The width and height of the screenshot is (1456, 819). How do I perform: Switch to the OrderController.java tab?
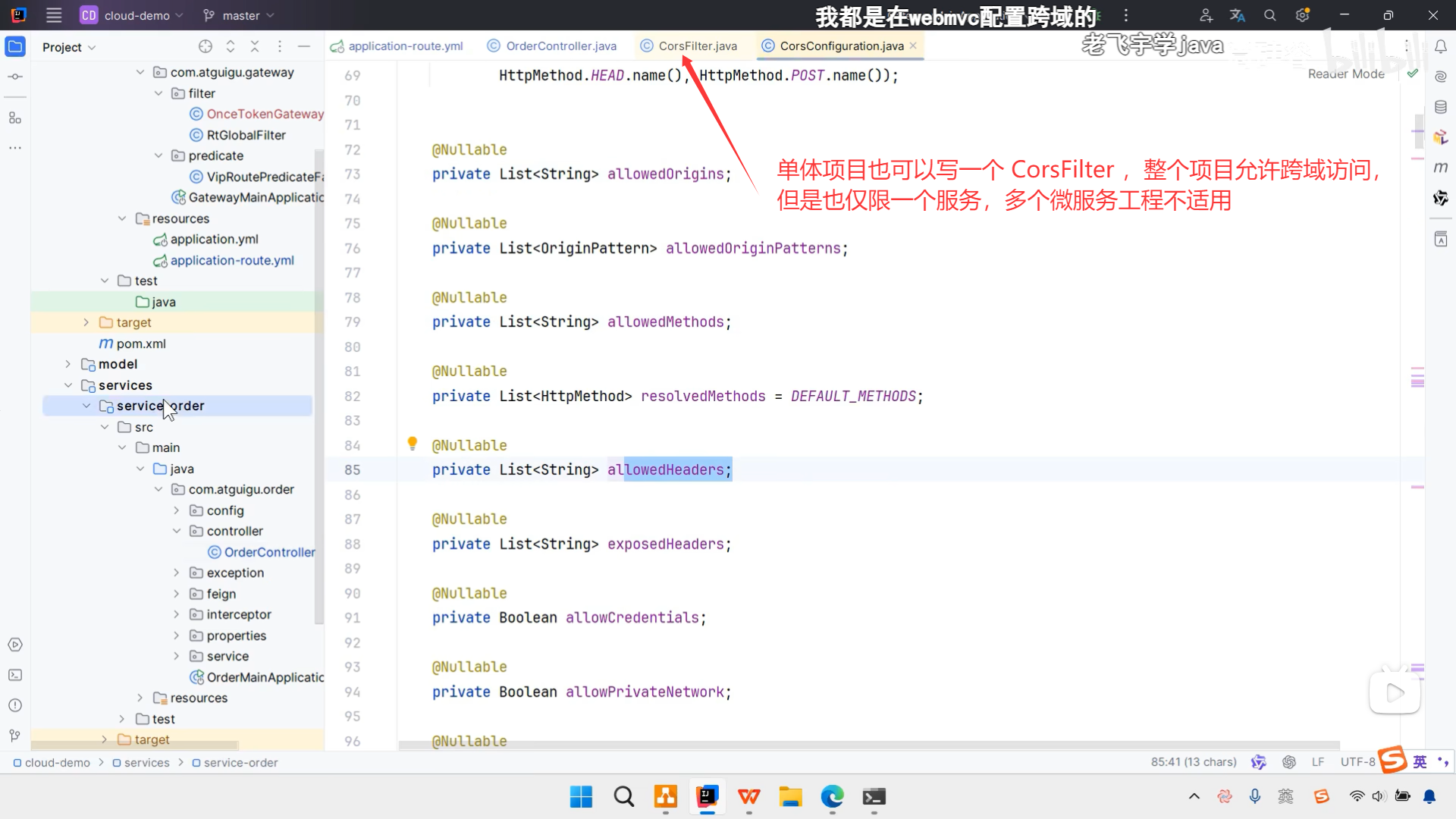coord(560,46)
